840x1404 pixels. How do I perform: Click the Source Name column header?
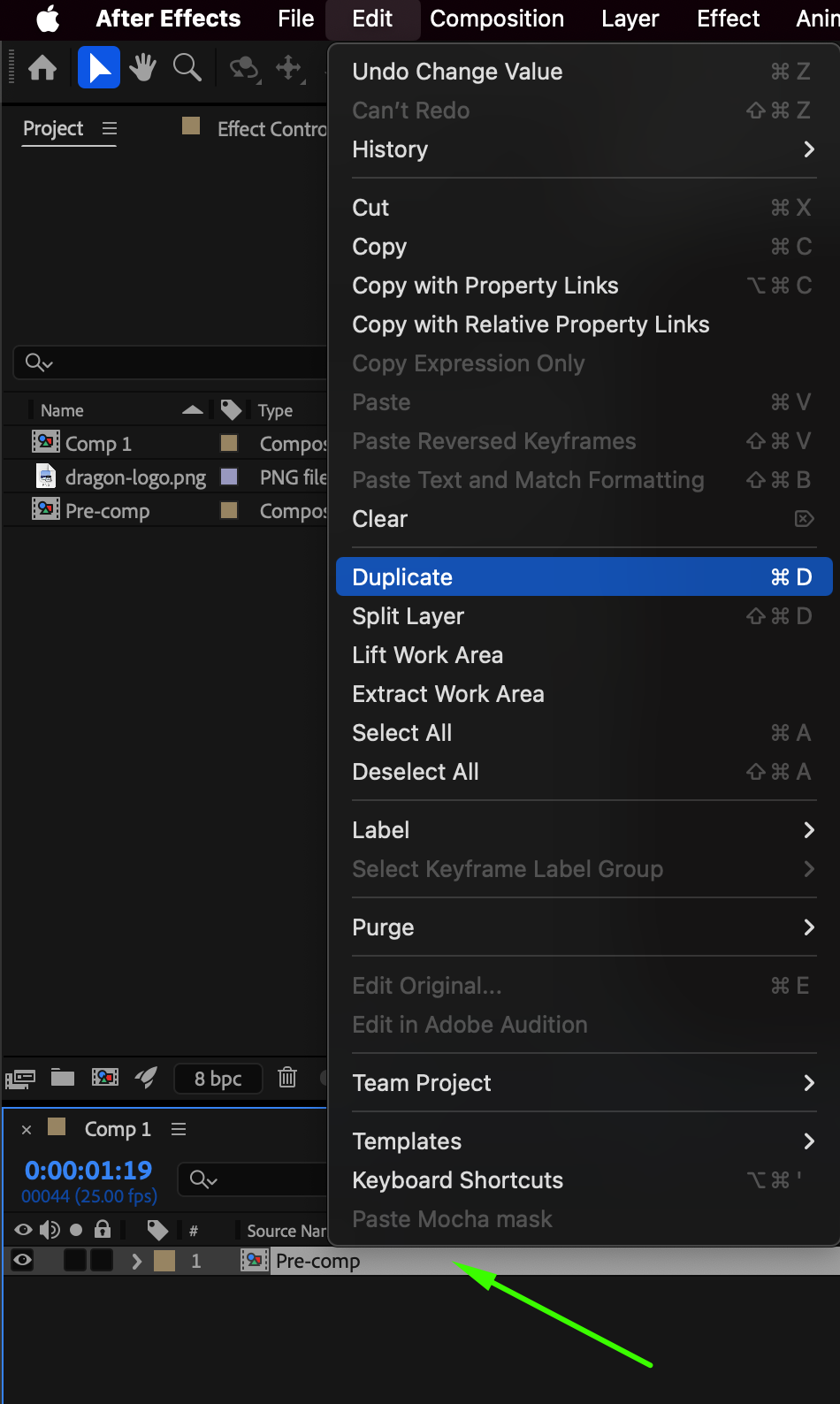(x=286, y=1231)
